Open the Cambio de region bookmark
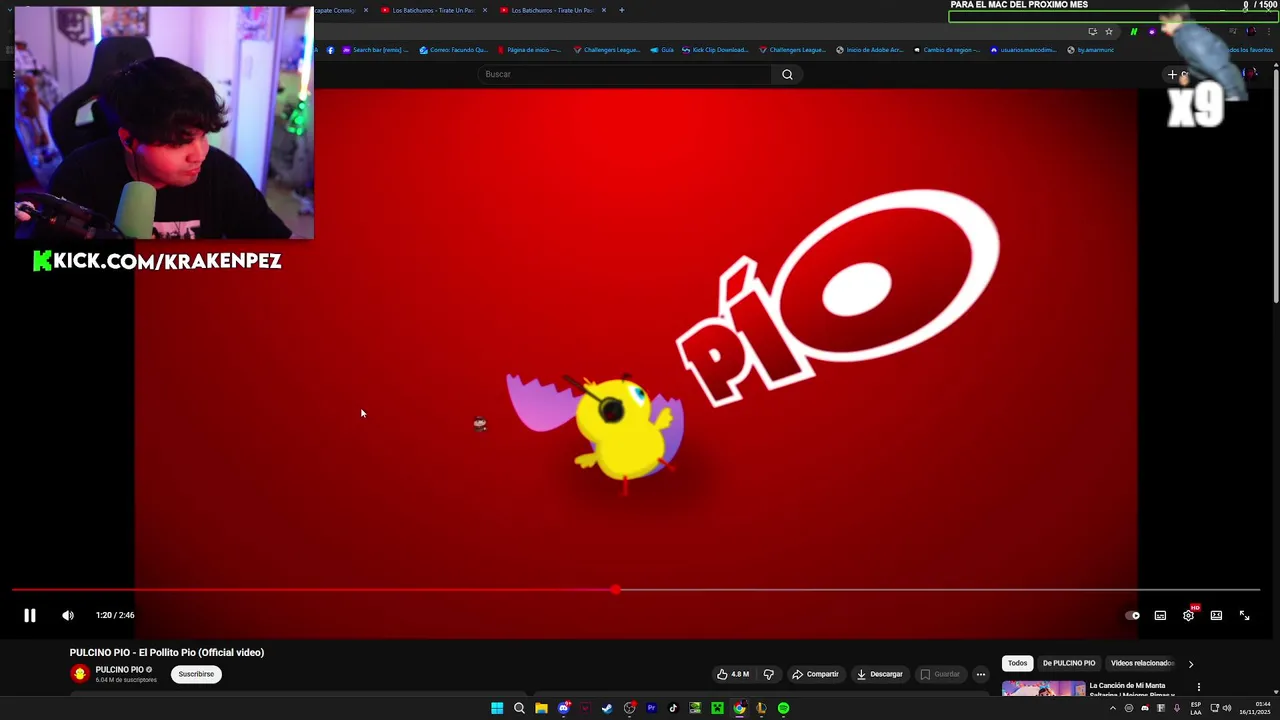The width and height of the screenshot is (1280, 720). [x=947, y=50]
